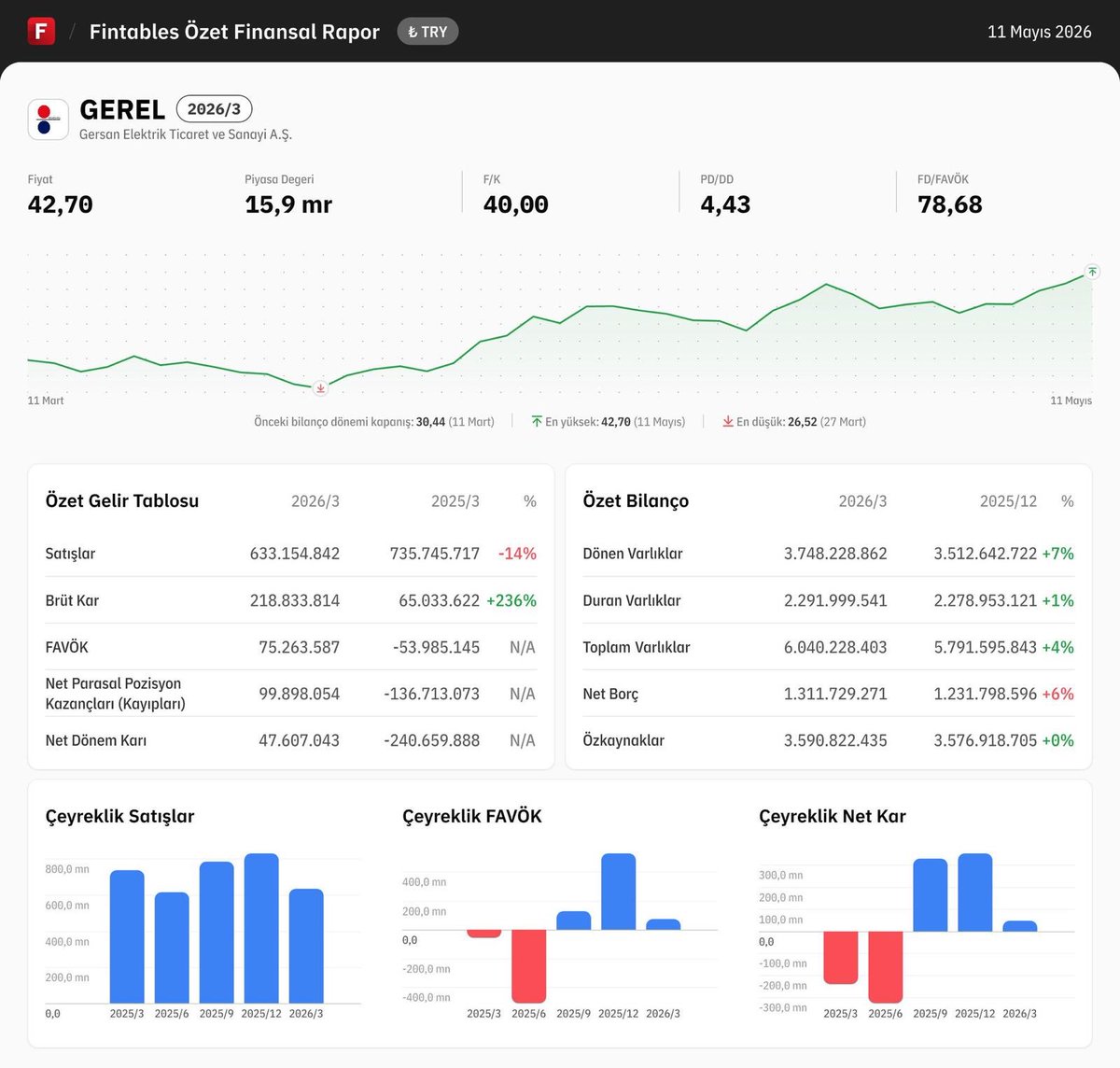
Task: Click the Net Borç +6% change
Action: [1058, 694]
